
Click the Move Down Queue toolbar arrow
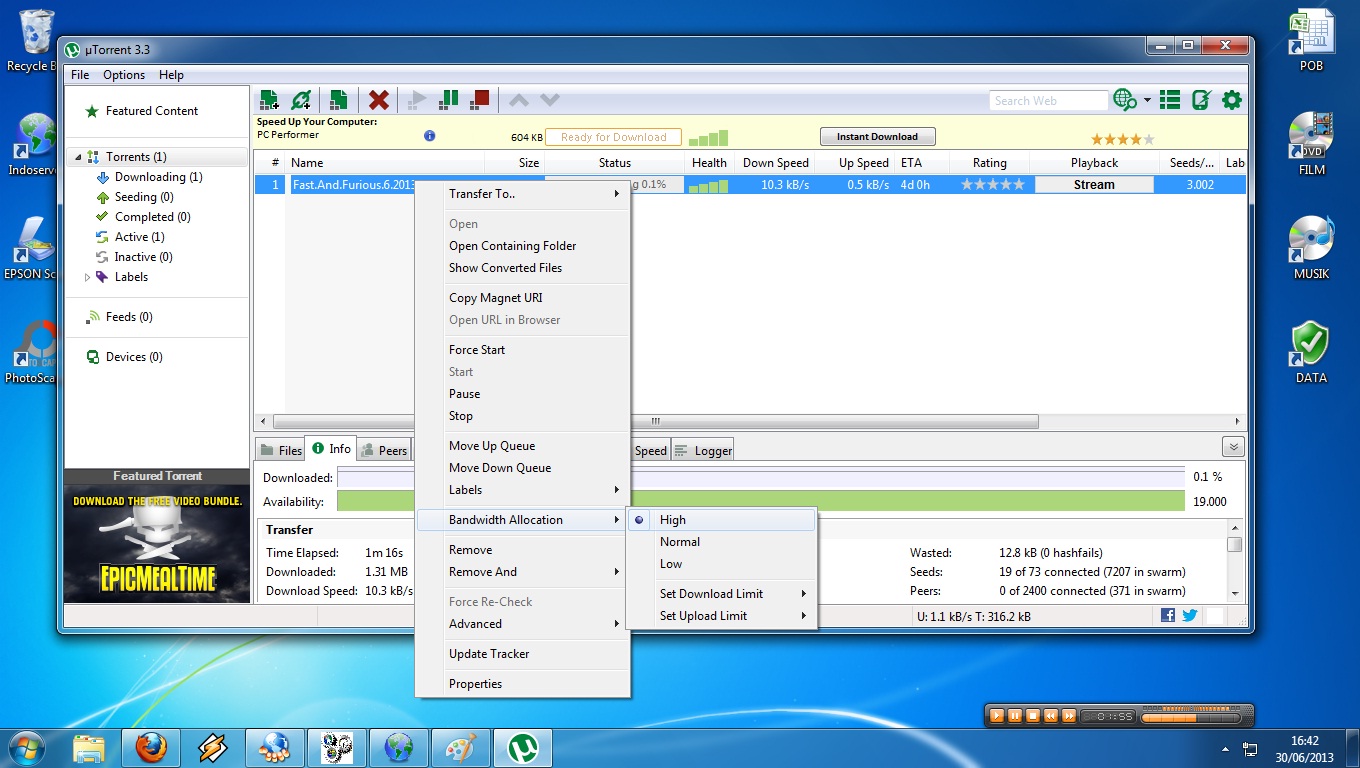pyautogui.click(x=550, y=100)
